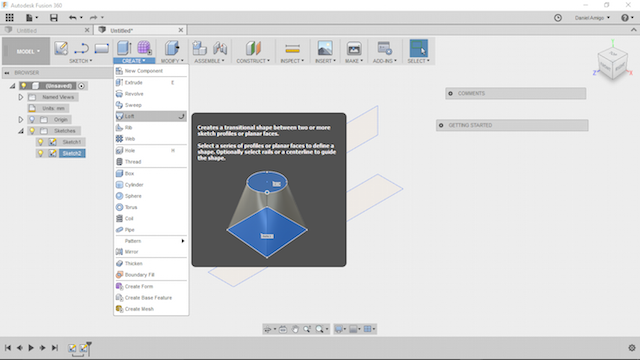This screenshot has width=640, height=360.
Task: Toggle visibility bulb of the (Unsaved) component
Action: [x=24, y=86]
